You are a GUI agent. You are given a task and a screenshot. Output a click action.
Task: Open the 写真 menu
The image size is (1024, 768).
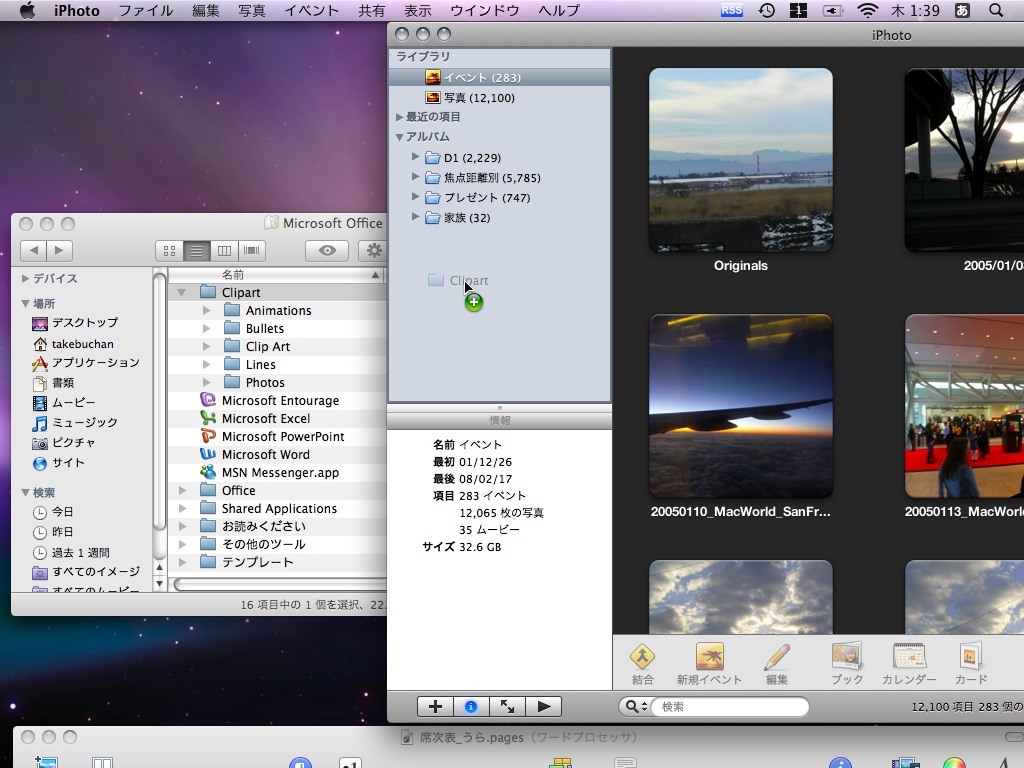coord(251,10)
